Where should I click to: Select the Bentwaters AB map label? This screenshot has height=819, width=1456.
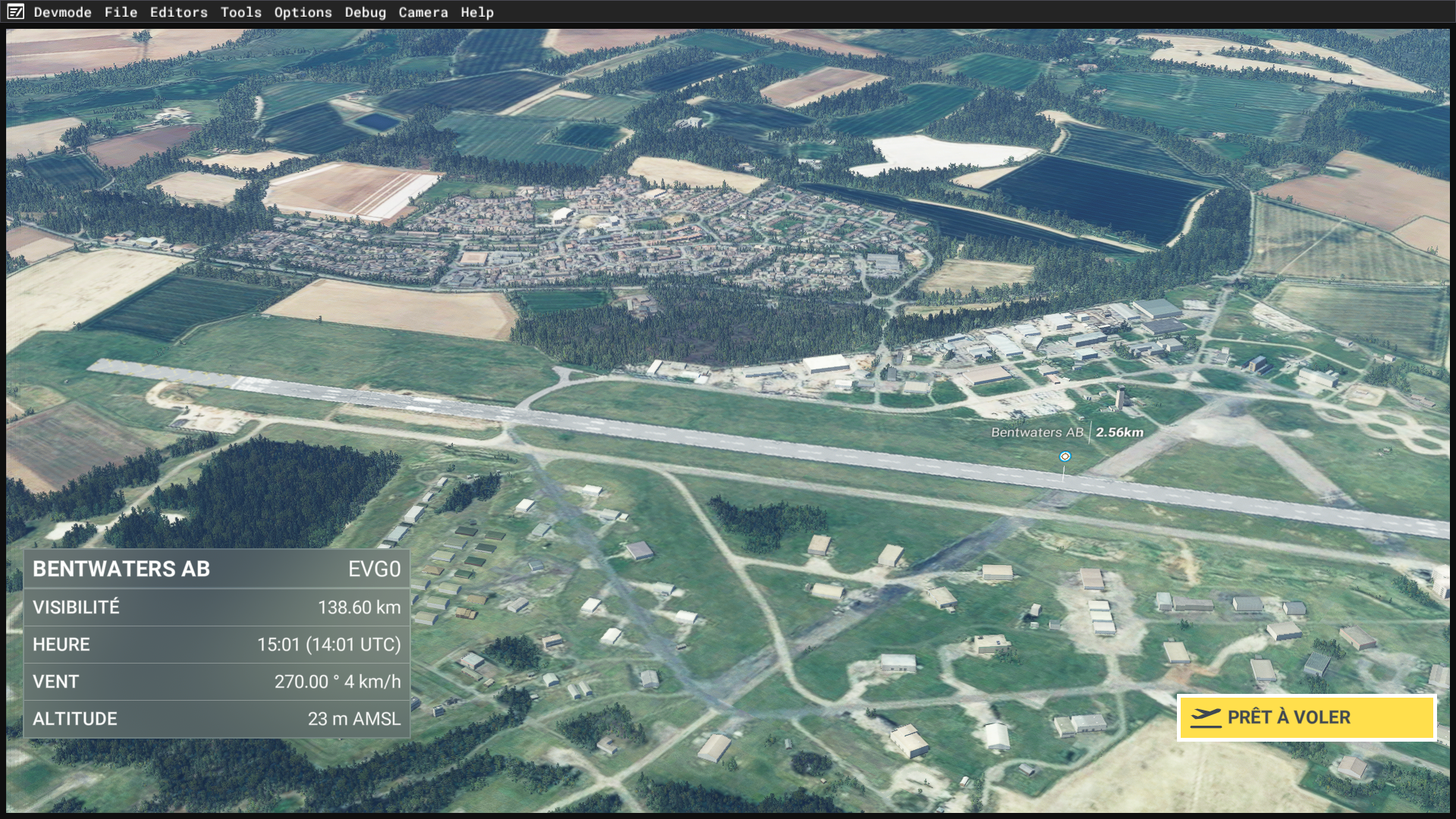pos(1037,432)
